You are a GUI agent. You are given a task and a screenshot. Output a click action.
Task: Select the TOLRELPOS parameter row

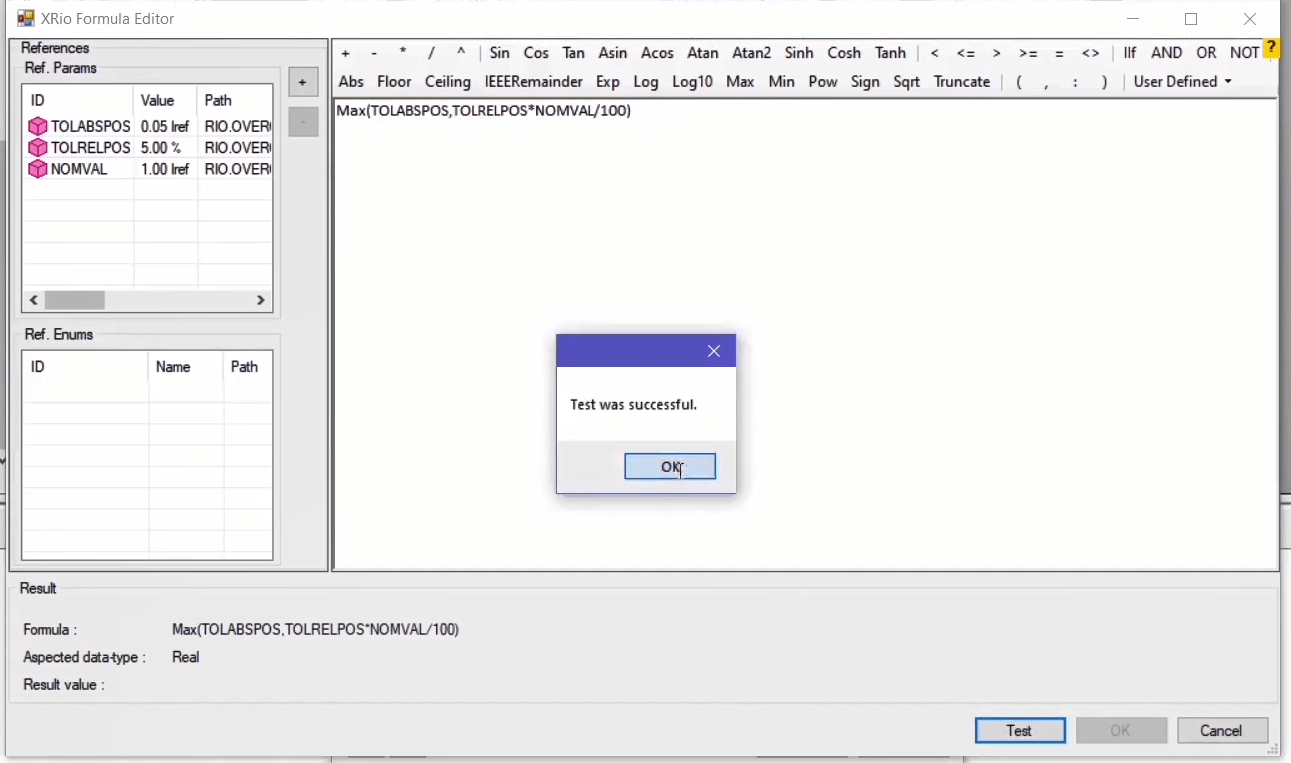(90, 148)
